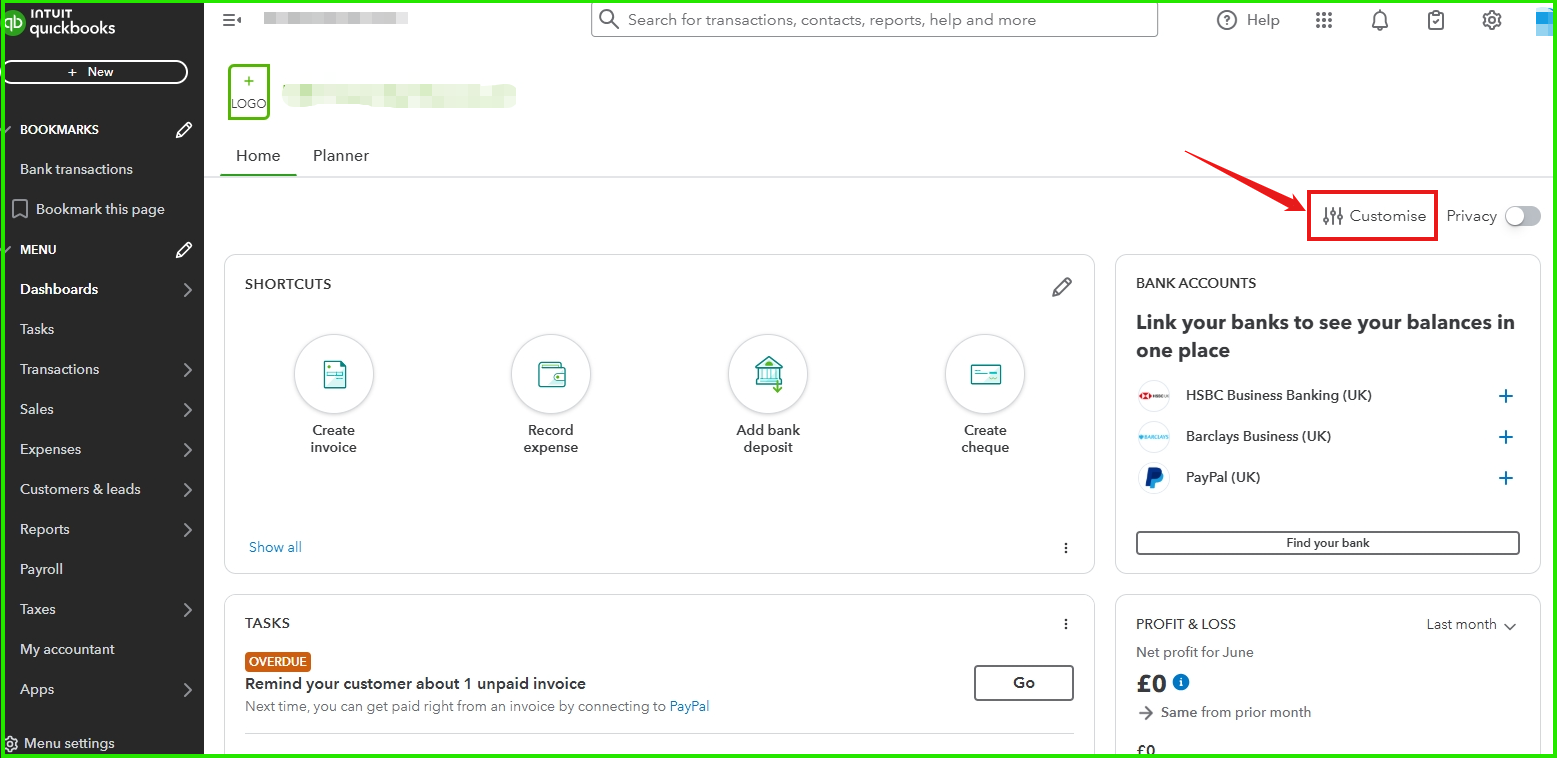Edit shortcuts with the pencil icon
The image size is (1557, 758).
(x=1062, y=287)
